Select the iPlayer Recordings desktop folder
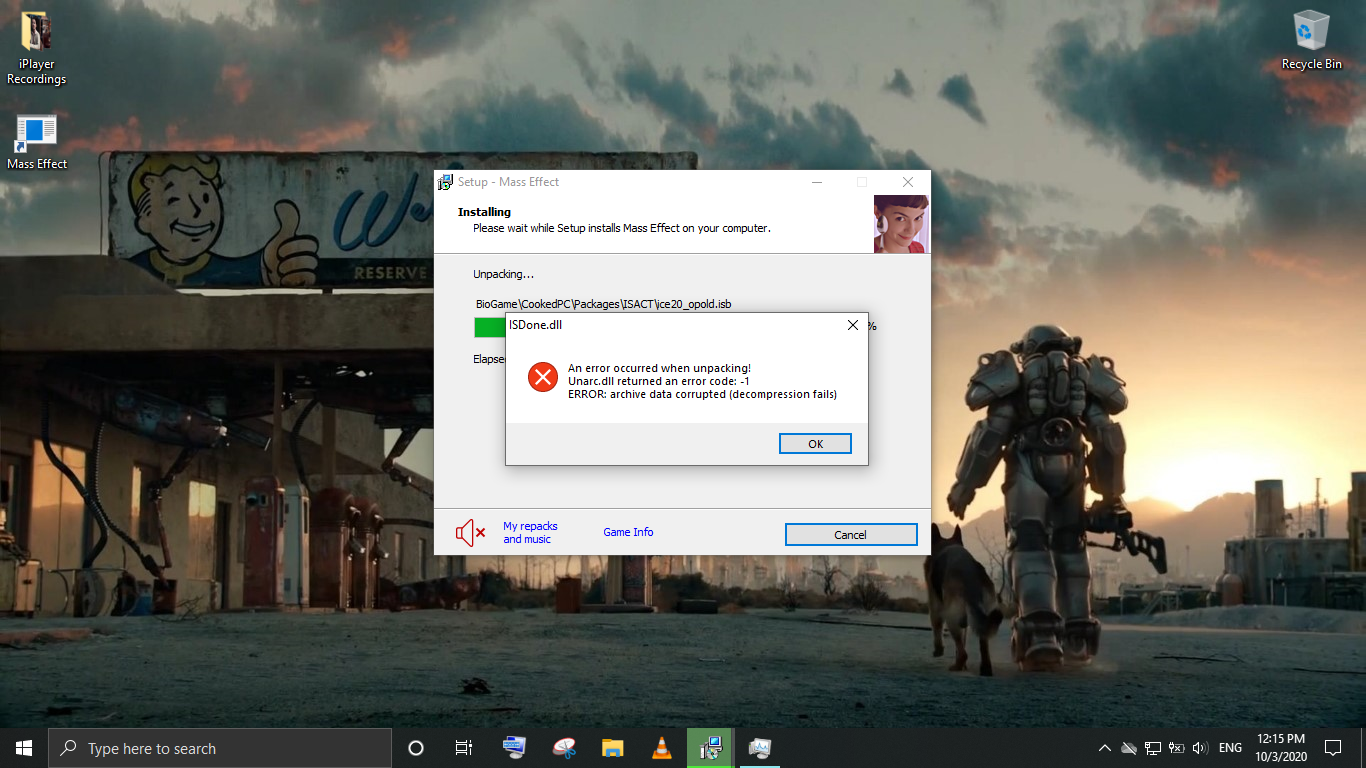1366x768 pixels. 37,49
